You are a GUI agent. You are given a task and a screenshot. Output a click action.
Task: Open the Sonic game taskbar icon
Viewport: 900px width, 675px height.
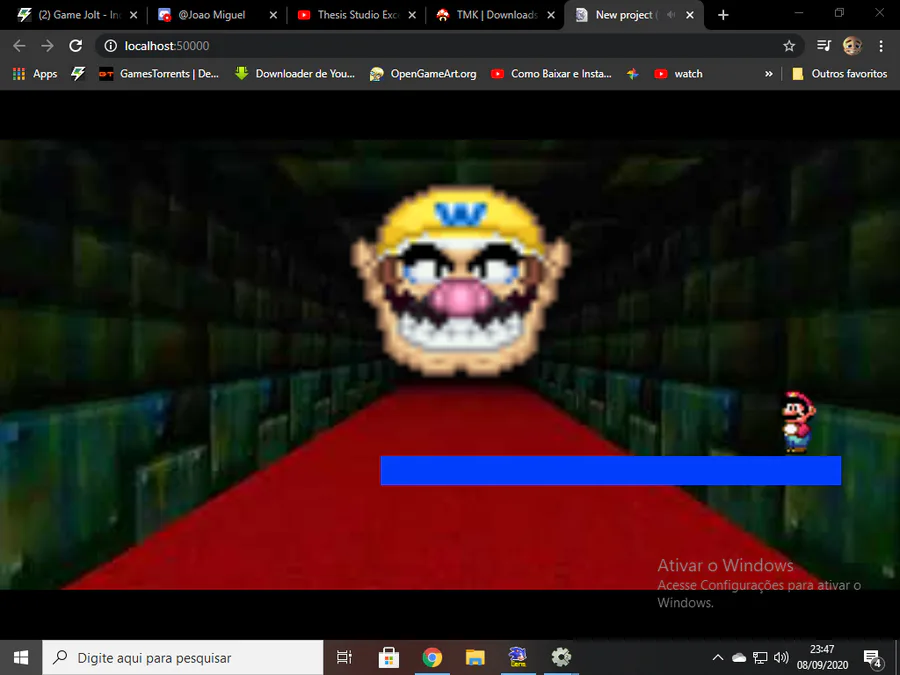click(x=518, y=658)
